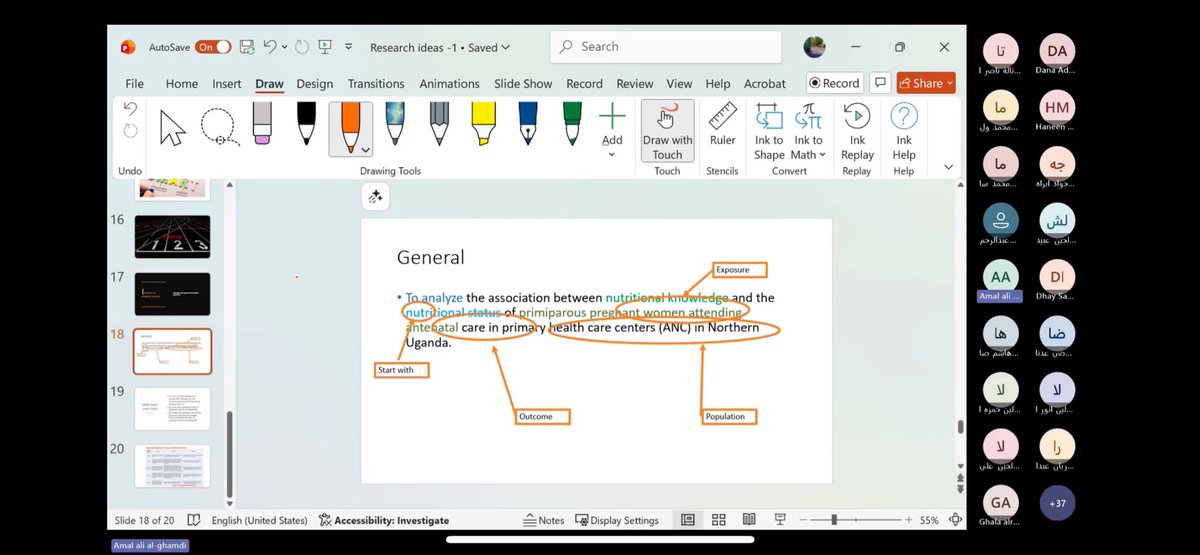Image resolution: width=1200 pixels, height=555 pixels.
Task: Expand the Share button dropdown
Action: [949, 83]
